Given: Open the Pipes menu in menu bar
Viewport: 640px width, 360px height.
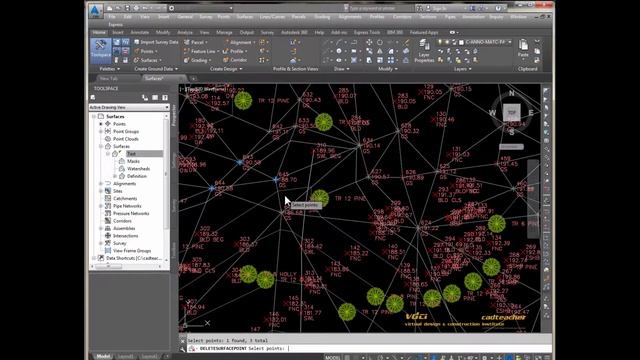Looking at the screenshot, I should (450, 17).
